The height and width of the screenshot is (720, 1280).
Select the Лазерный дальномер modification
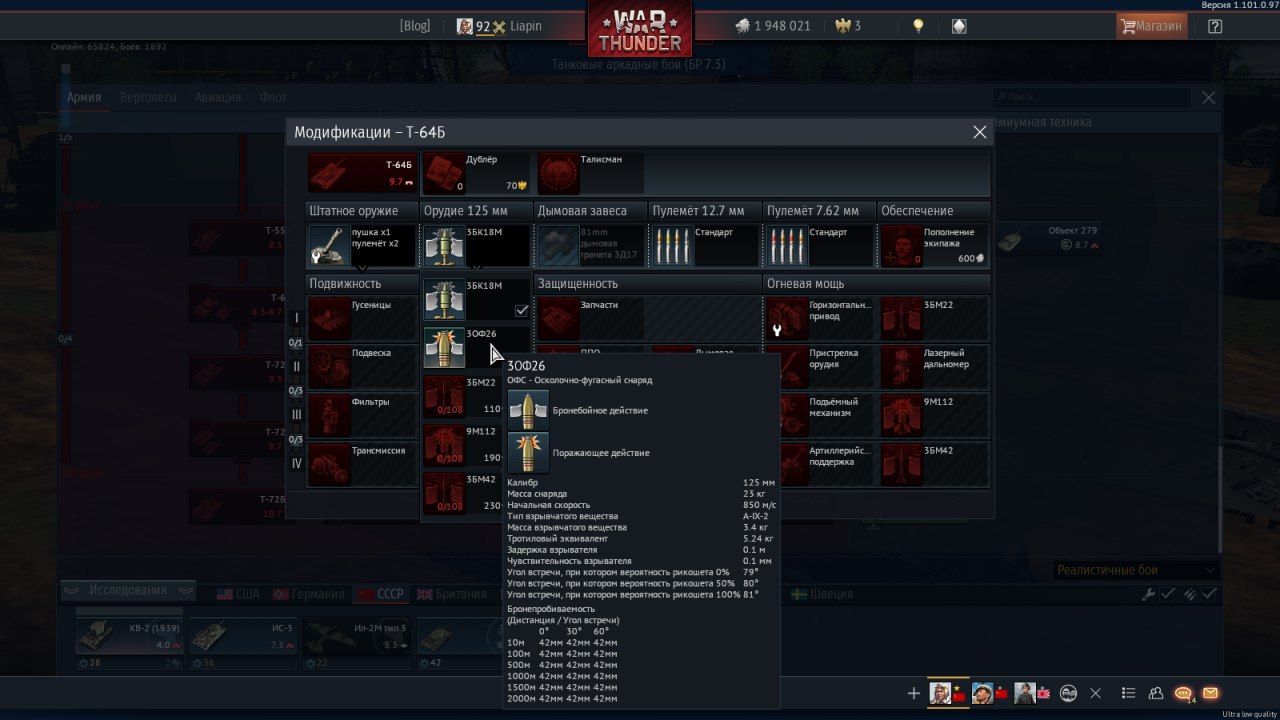[x=934, y=367]
